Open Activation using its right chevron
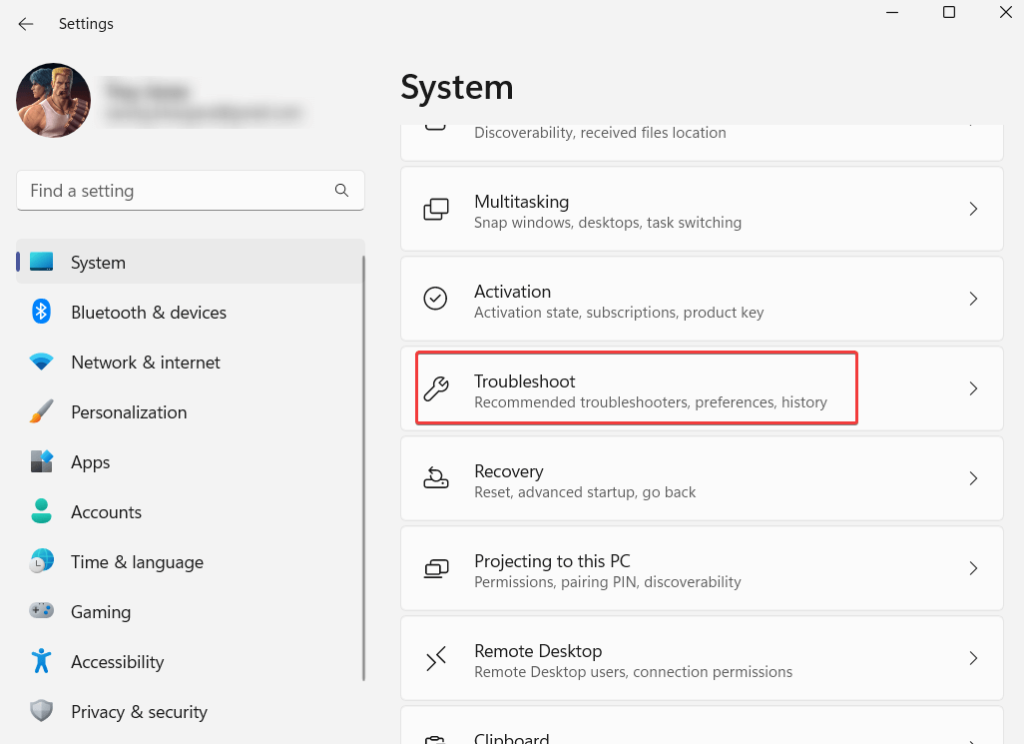This screenshot has width=1024, height=744. pyautogui.click(x=973, y=299)
